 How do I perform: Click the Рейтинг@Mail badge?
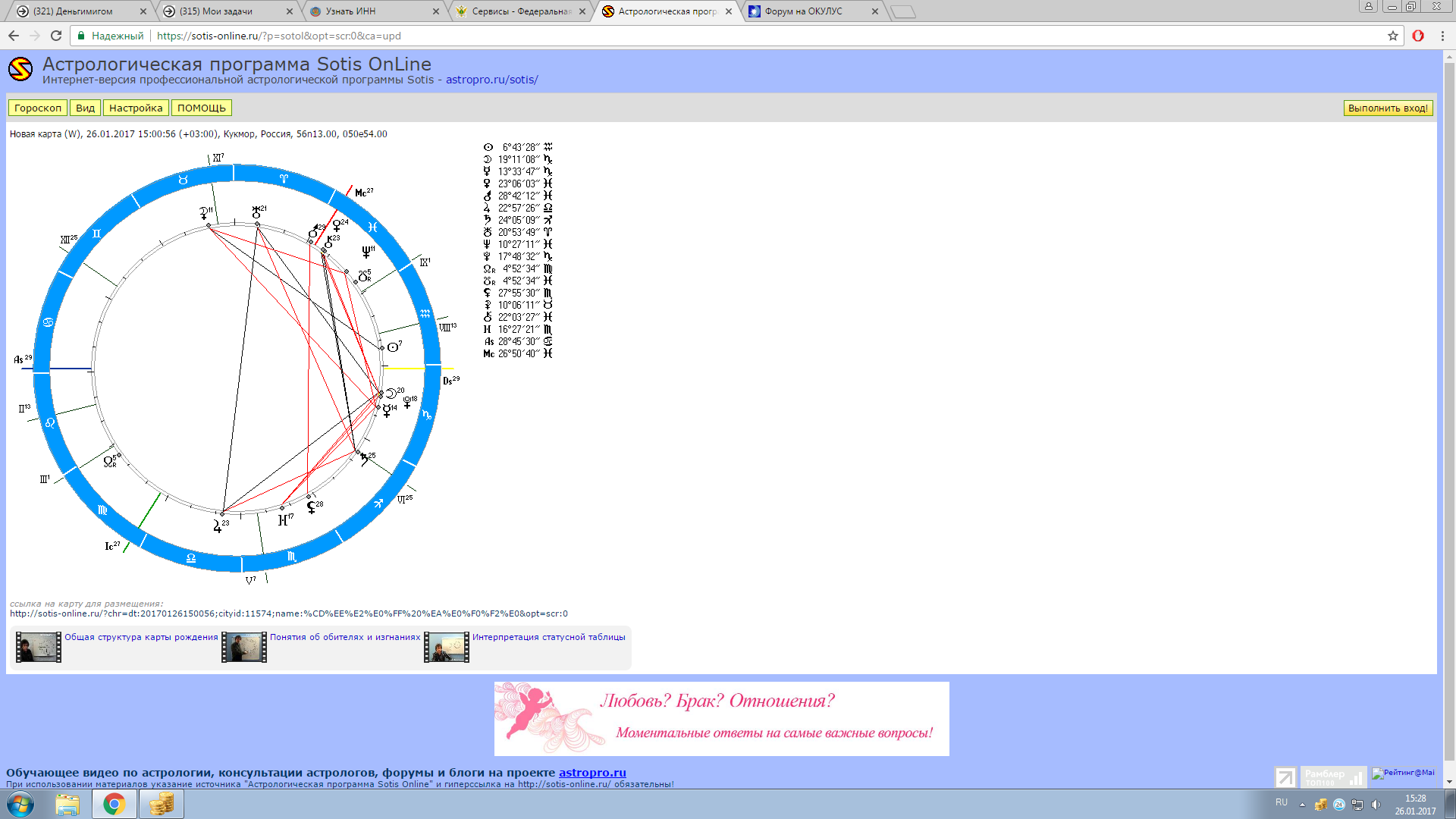pos(1404,773)
